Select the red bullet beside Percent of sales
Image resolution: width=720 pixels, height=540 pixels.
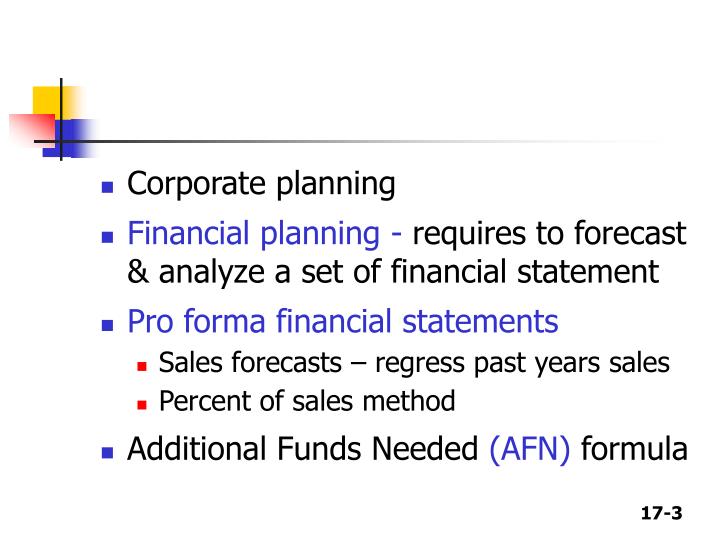pos(142,405)
